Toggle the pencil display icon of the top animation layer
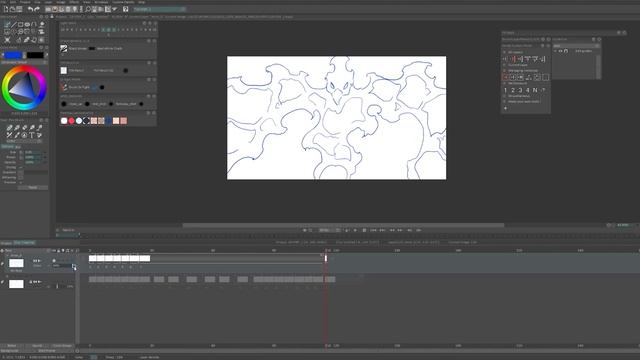This screenshot has height=360, width=640. (3, 264)
